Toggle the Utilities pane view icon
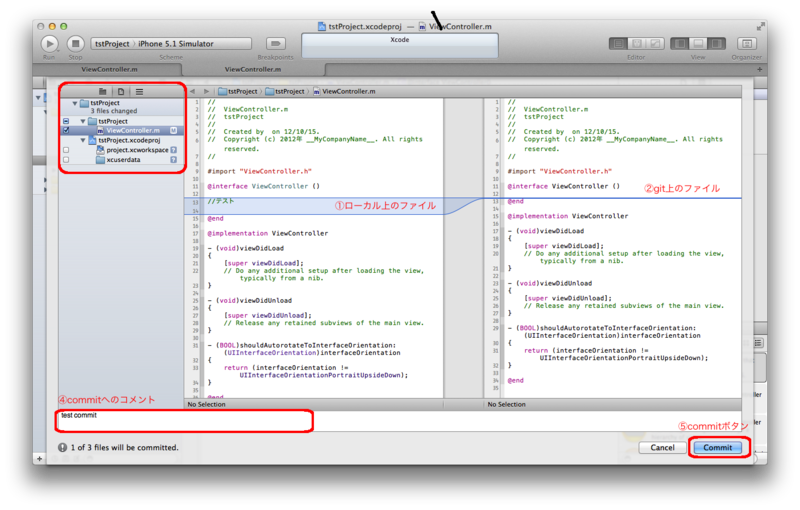 click(x=716, y=44)
